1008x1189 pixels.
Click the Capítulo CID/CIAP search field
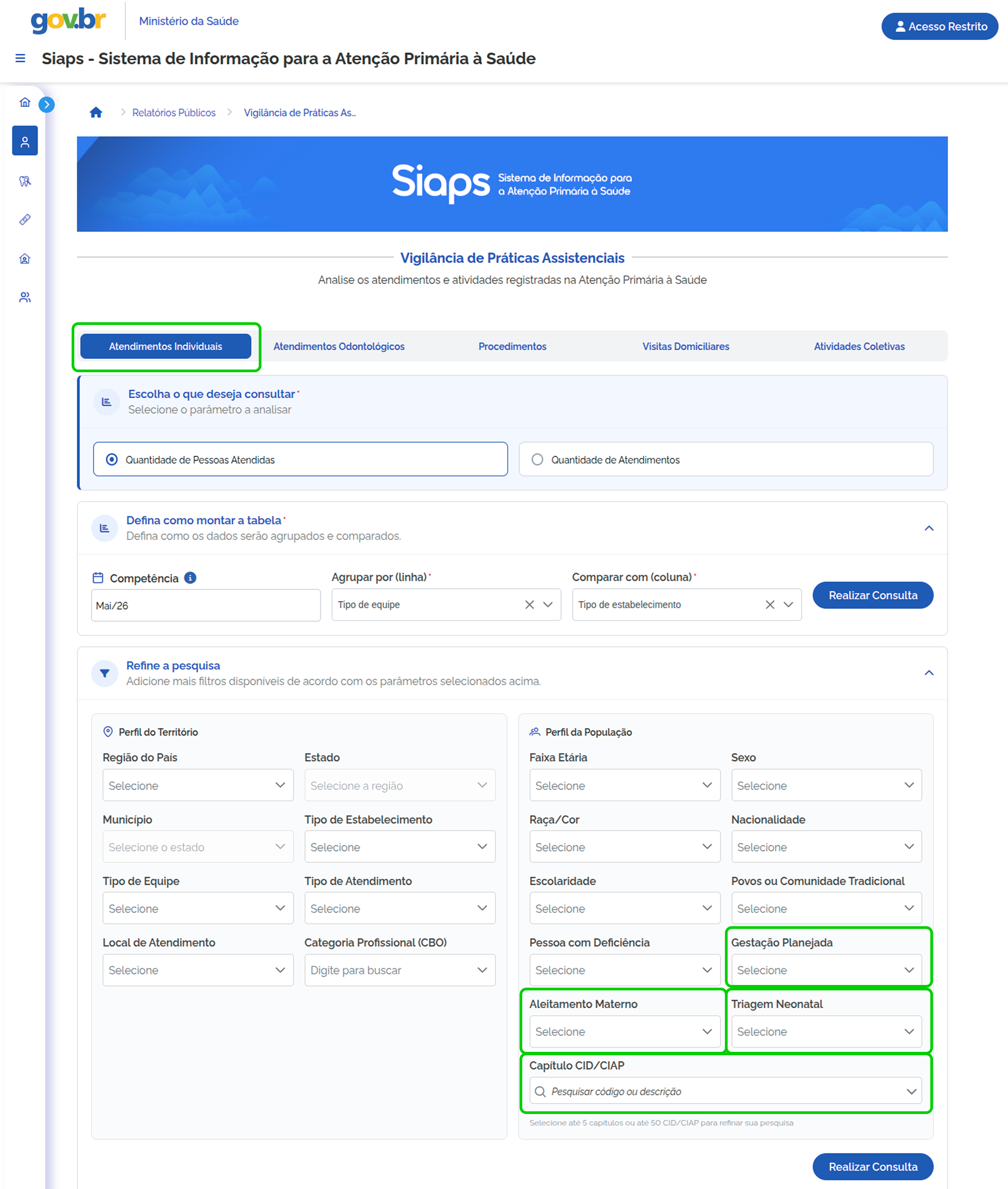point(726,1091)
